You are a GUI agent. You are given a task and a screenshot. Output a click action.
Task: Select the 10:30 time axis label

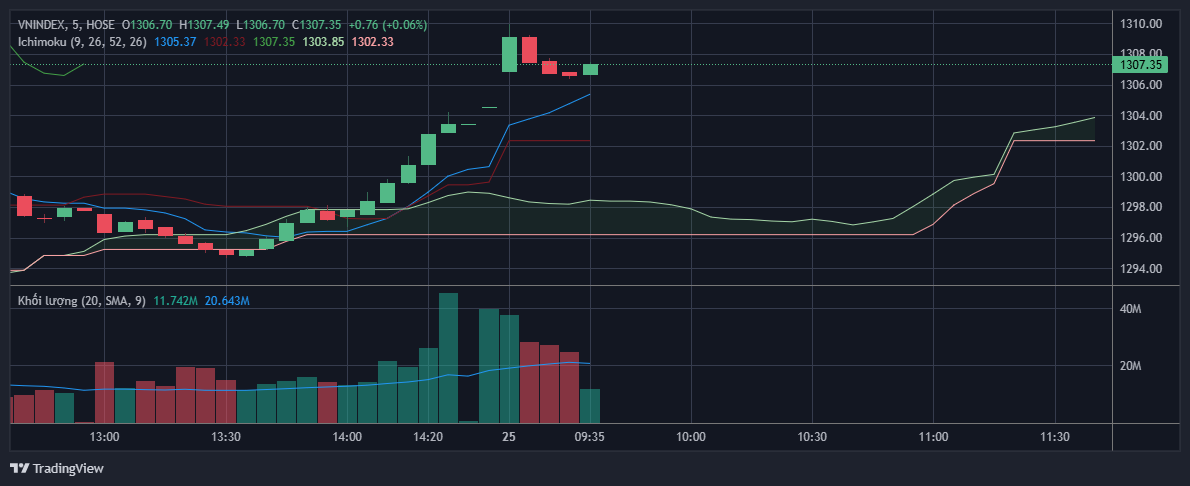(812, 437)
